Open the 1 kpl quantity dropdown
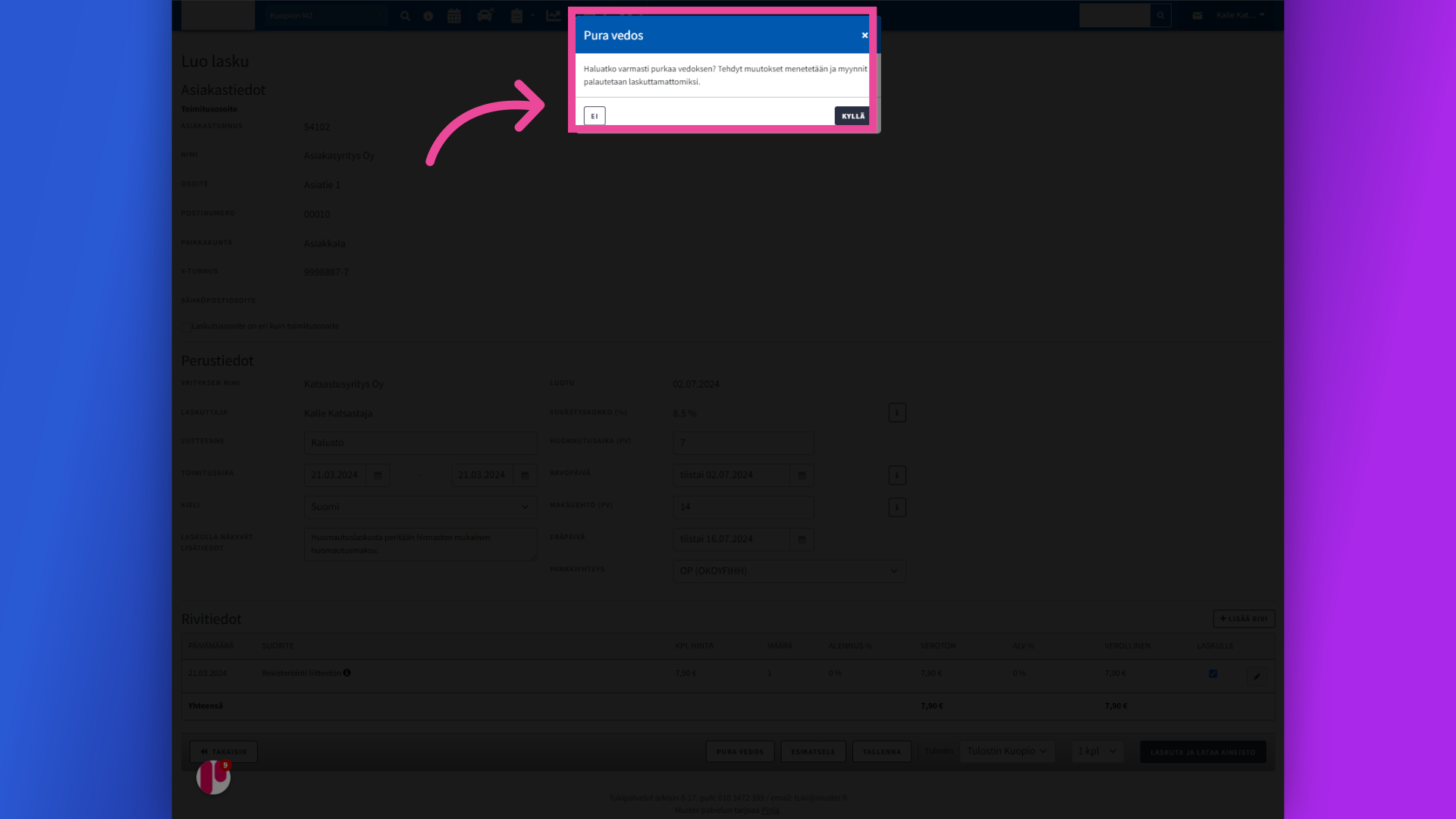1456x819 pixels. [x=1097, y=752]
